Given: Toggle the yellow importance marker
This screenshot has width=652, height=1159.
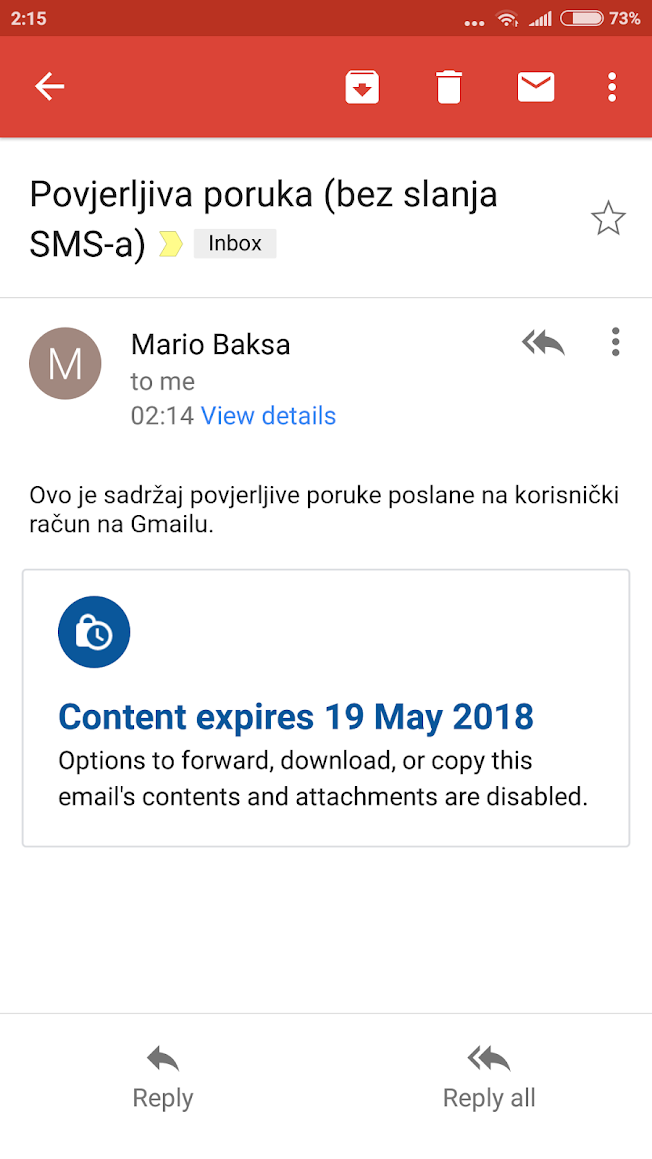Looking at the screenshot, I should [x=171, y=244].
